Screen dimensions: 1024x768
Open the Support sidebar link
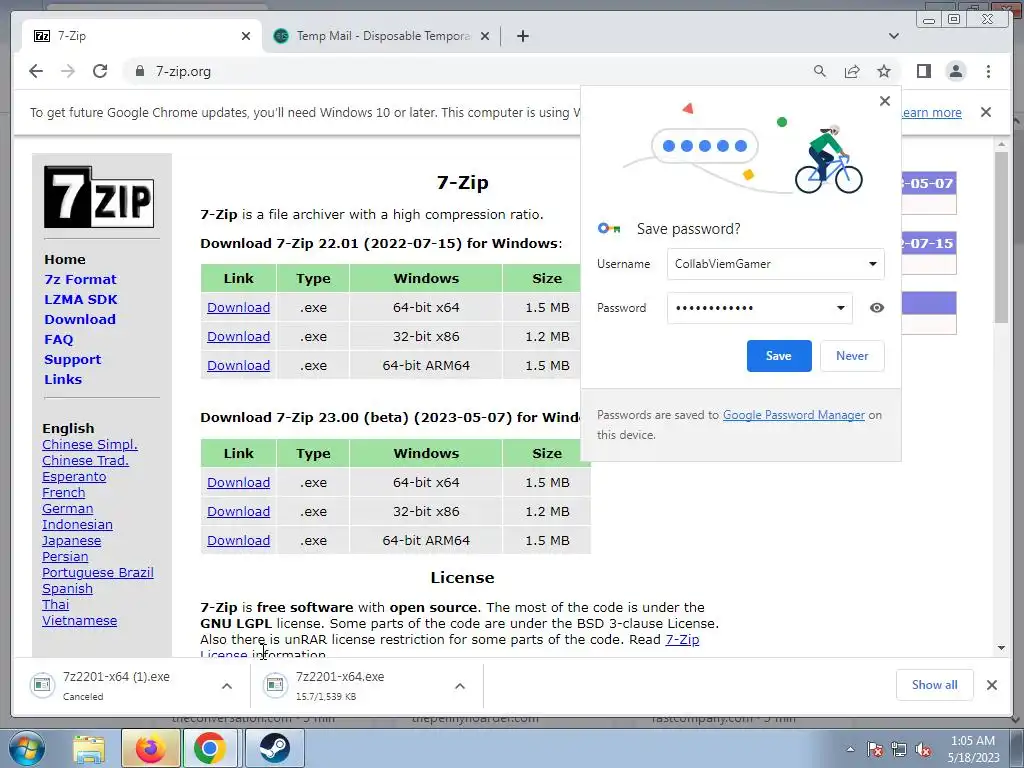[x=72, y=360]
